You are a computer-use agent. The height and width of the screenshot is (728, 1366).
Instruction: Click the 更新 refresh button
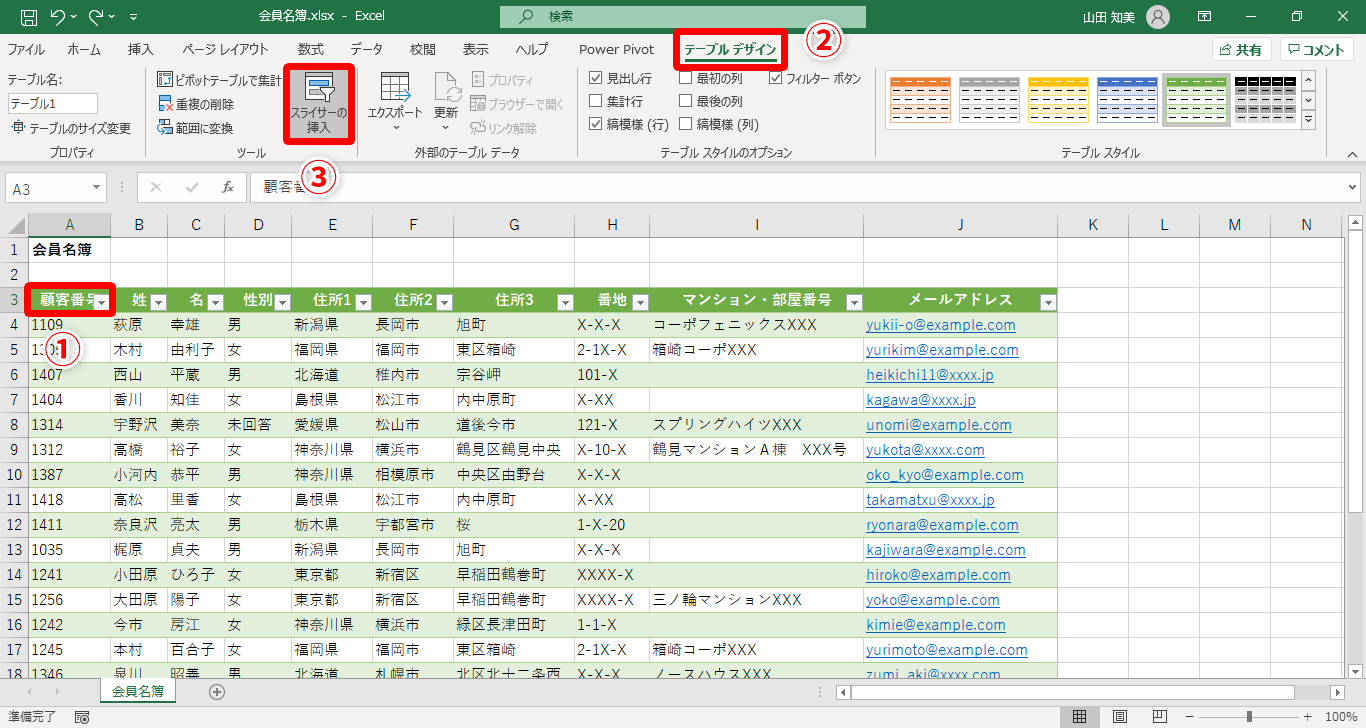[446, 103]
